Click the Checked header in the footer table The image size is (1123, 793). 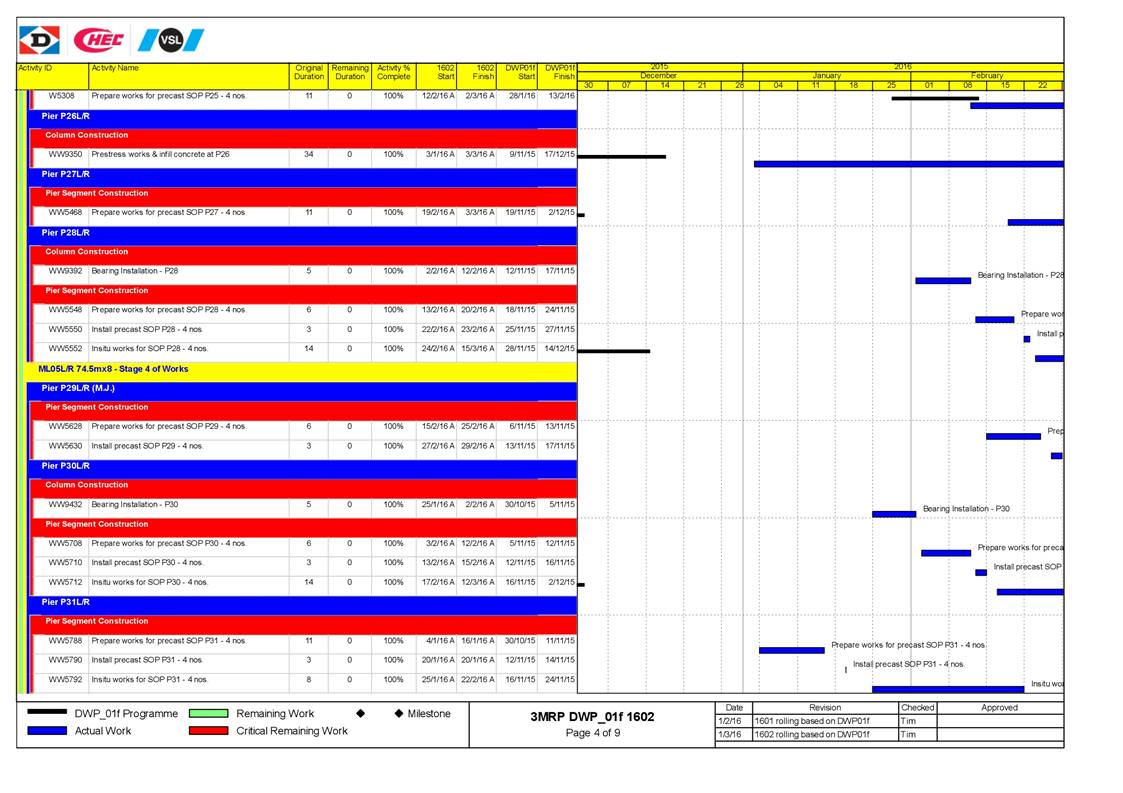tap(917, 708)
